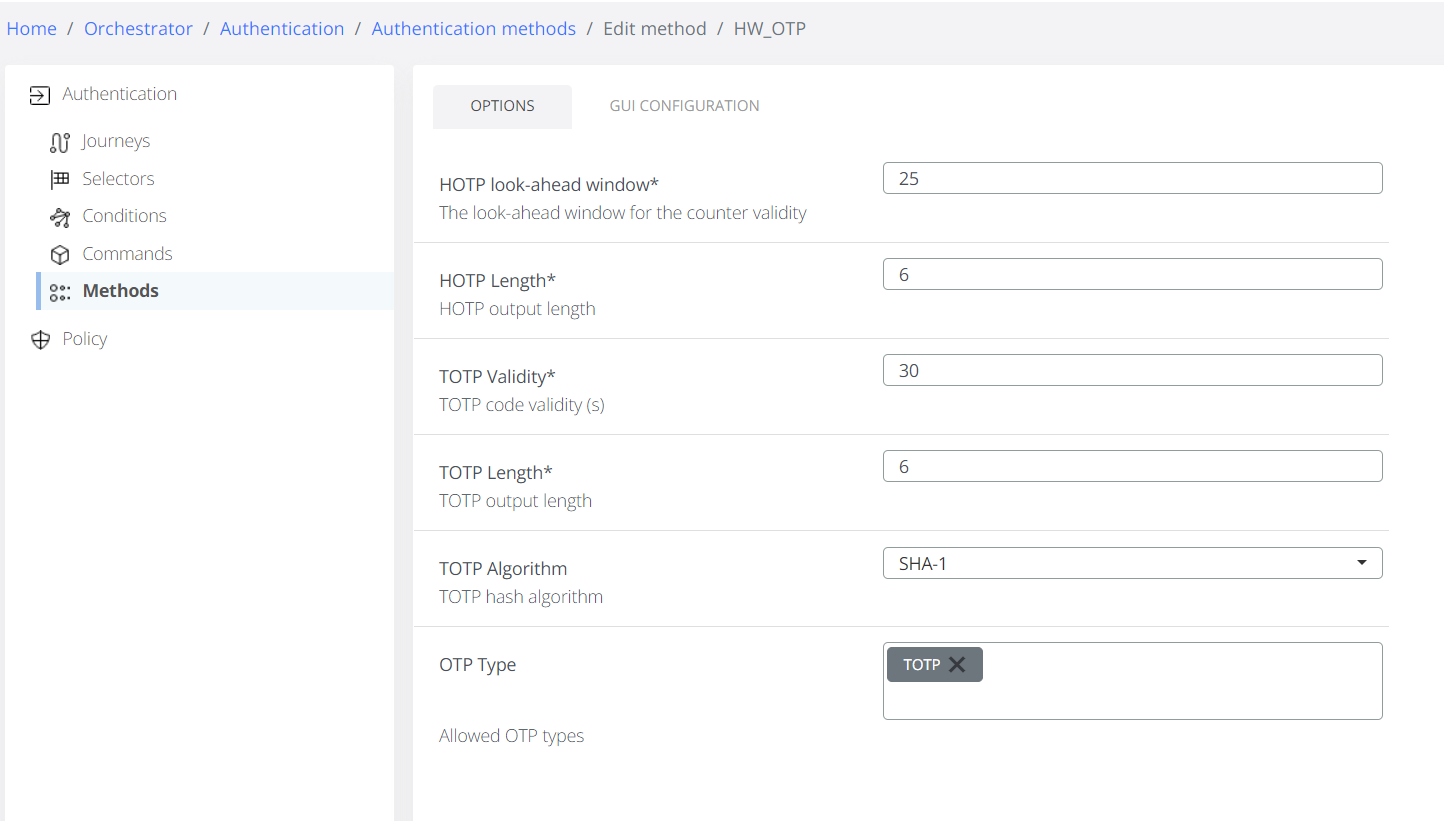
Task: Go to Authentication methods via breadcrumb
Action: point(473,28)
